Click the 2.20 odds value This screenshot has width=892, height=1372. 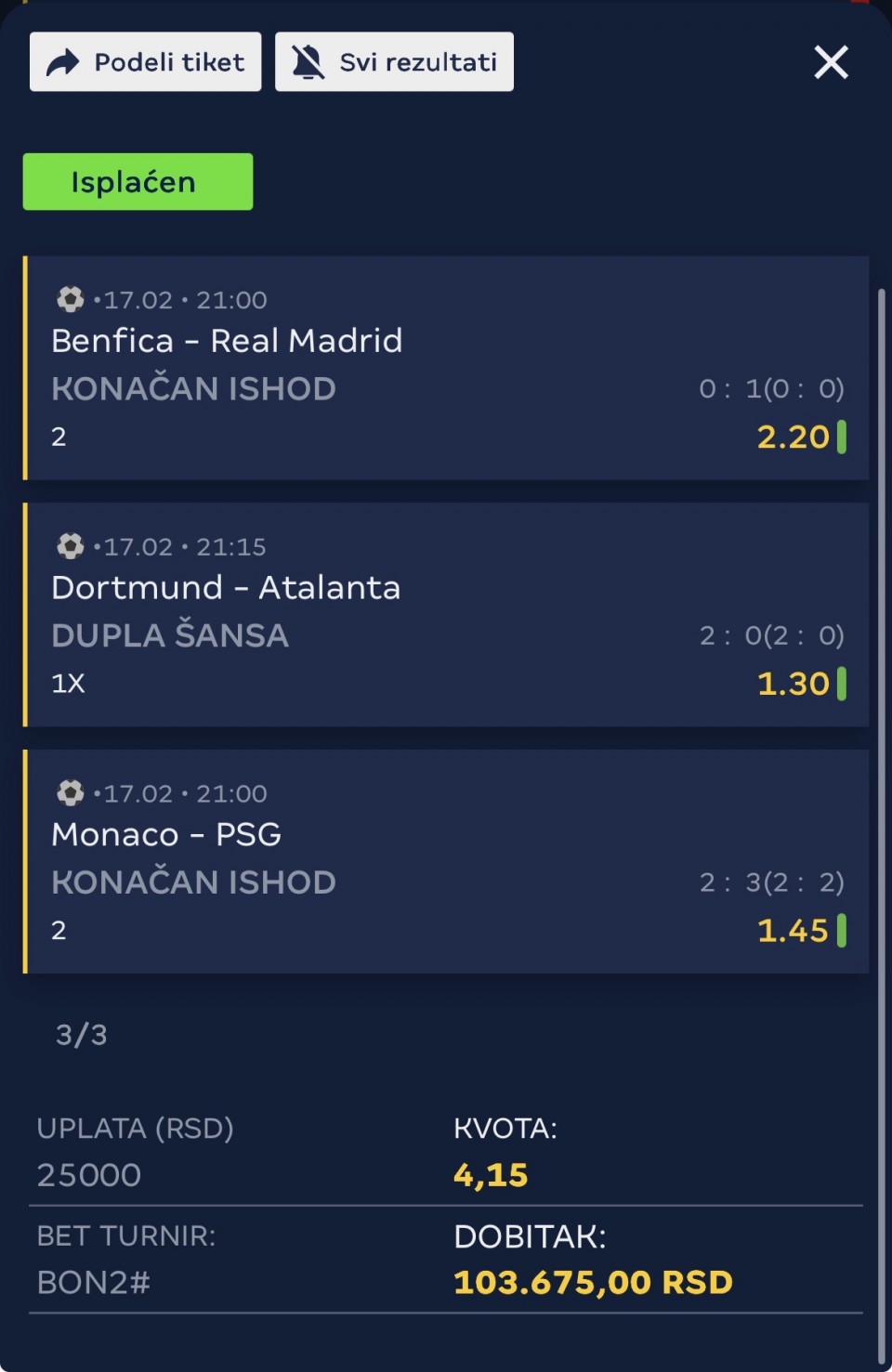coord(793,437)
